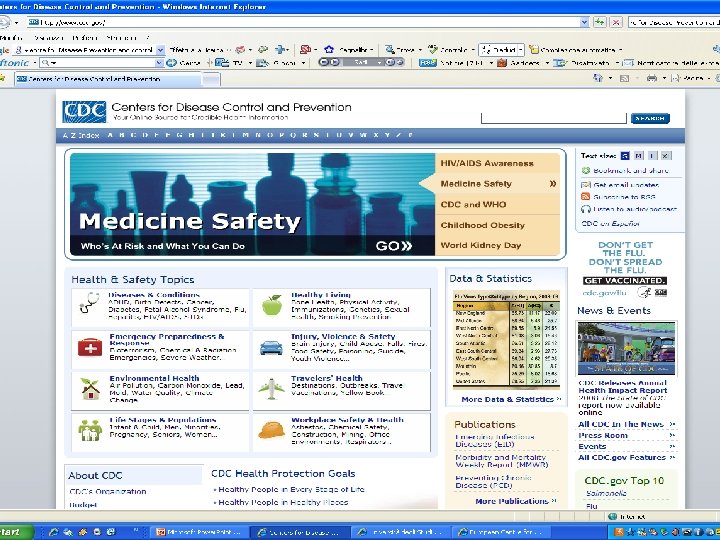Image resolution: width=720 pixels, height=540 pixels.
Task: Click the orange hard hat Workplace Safety icon
Action: tap(271, 430)
